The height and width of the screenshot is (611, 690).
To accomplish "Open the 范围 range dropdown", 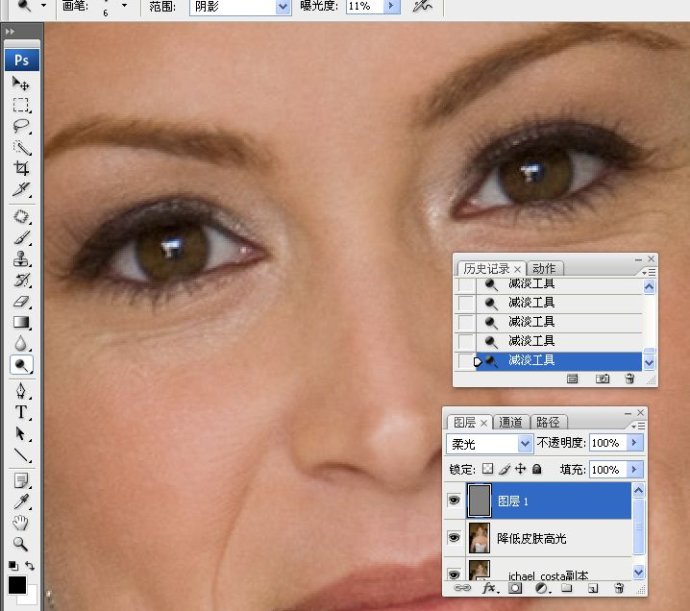I will point(283,7).
